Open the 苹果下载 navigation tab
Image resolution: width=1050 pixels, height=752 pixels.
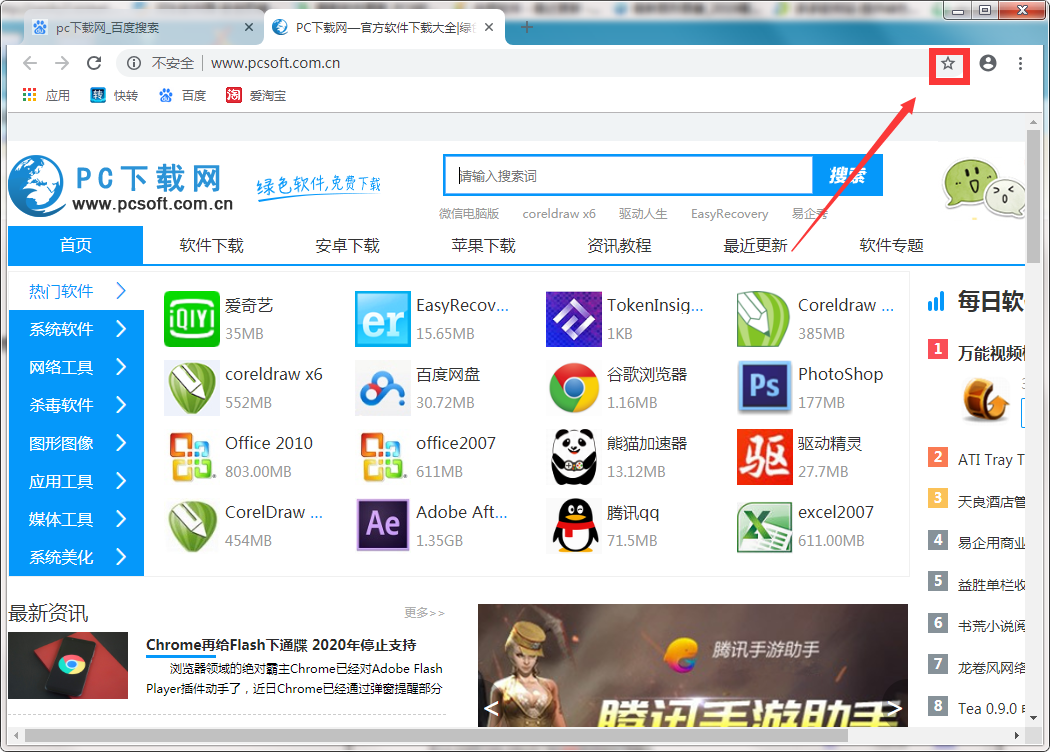click(483, 246)
